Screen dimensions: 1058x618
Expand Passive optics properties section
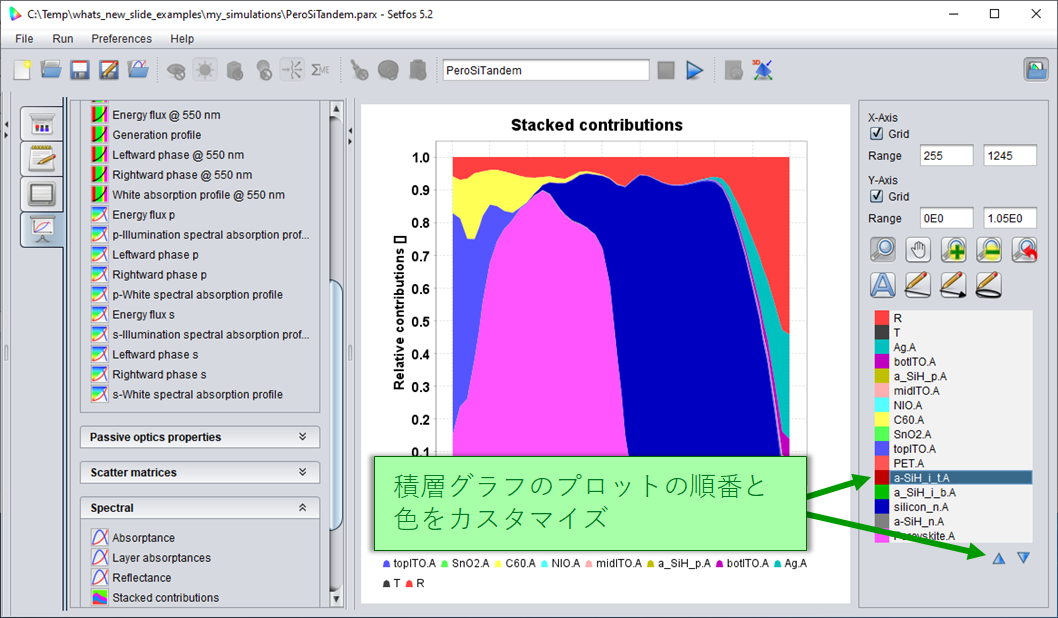(200, 437)
